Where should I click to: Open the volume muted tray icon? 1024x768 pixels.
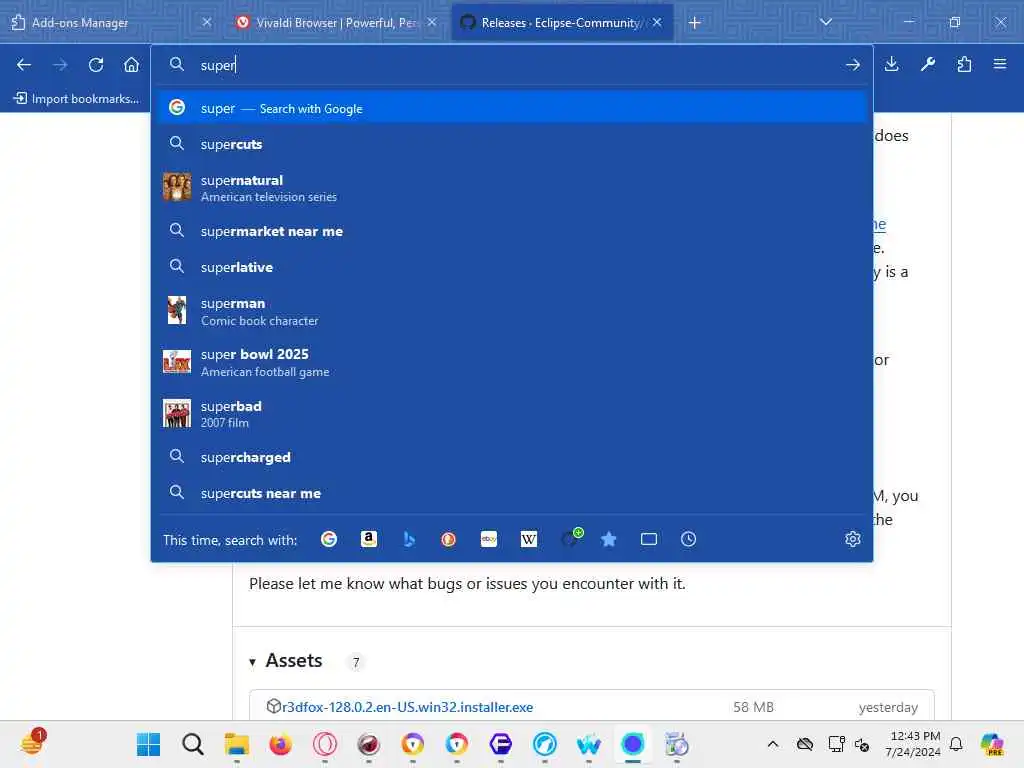[862, 744]
